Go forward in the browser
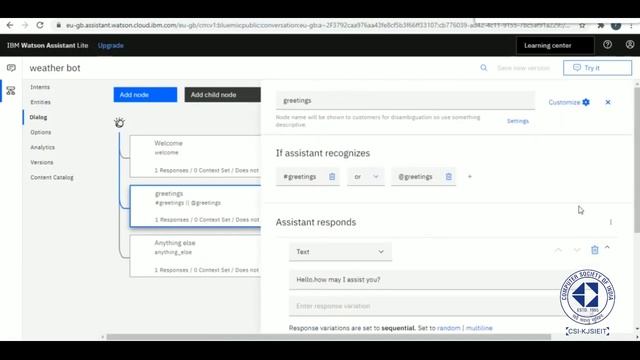Image resolution: width=640 pixels, height=360 pixels. point(25,25)
